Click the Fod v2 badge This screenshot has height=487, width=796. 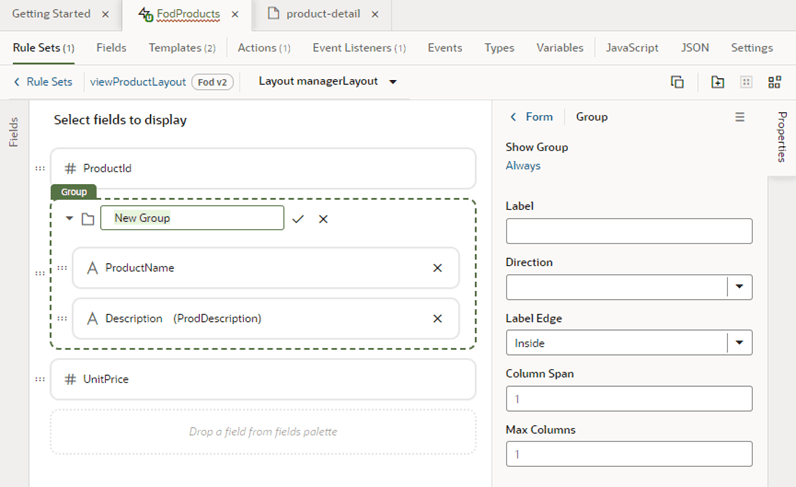212,82
